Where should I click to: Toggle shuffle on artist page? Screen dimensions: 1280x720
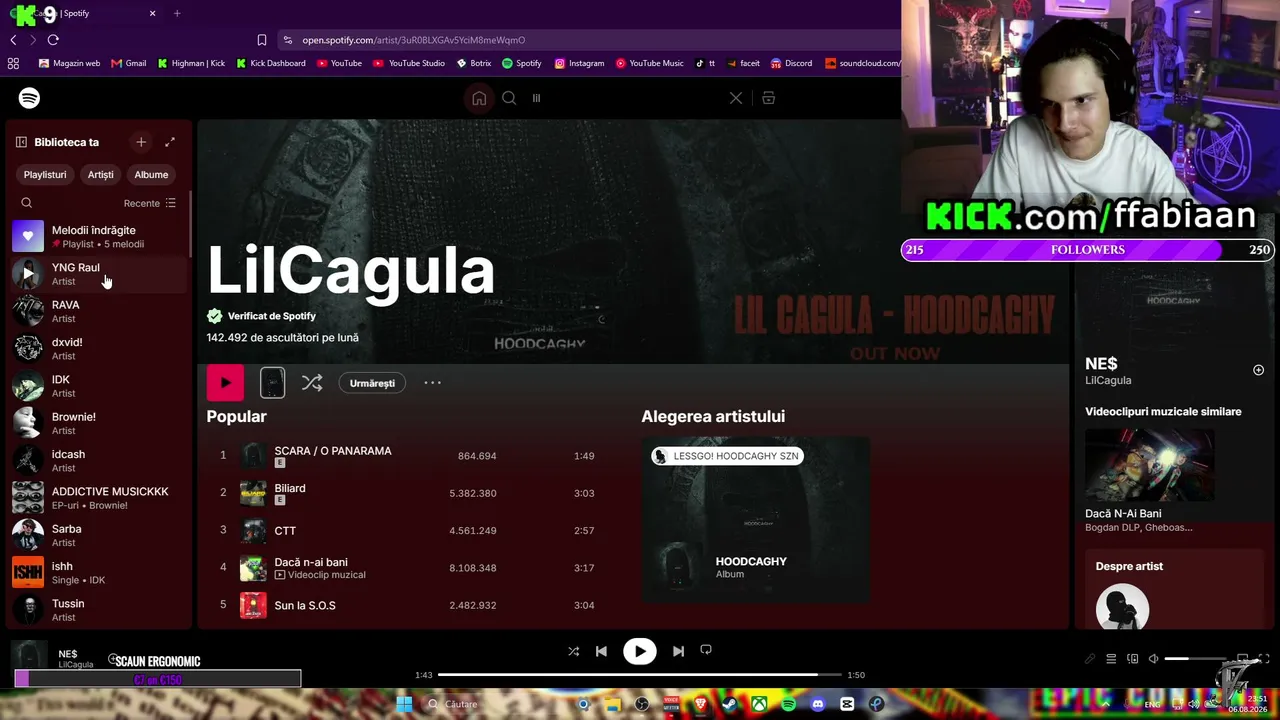(x=312, y=383)
